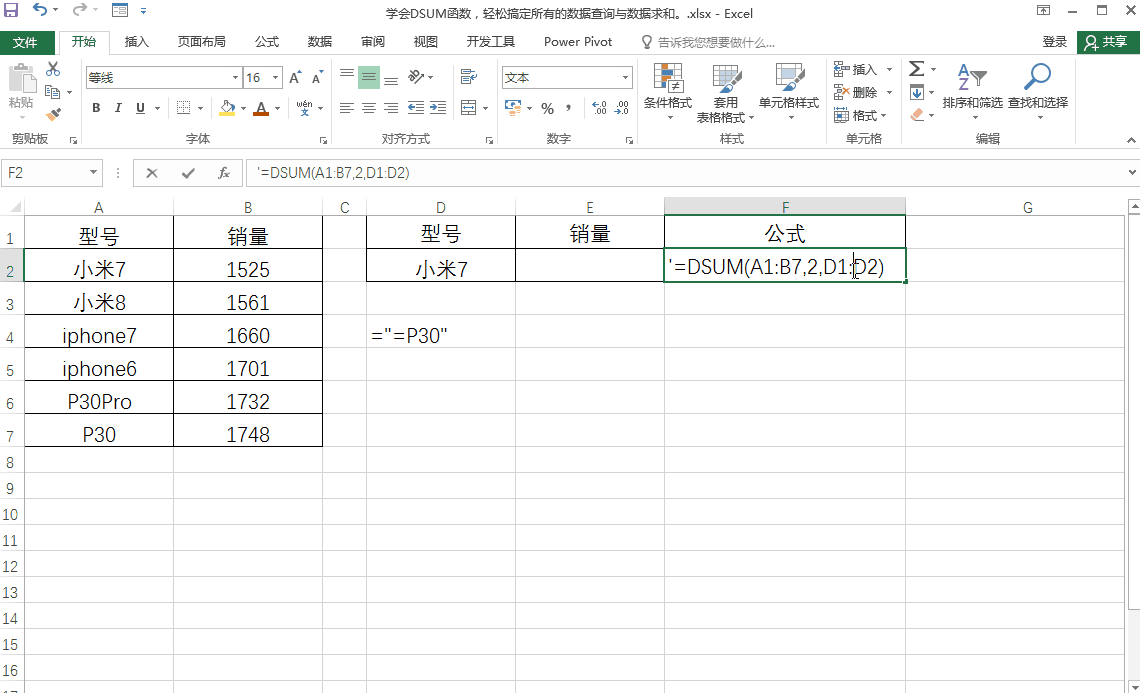The height and width of the screenshot is (693, 1140).
Task: Switch to the Insert tab
Action: pos(137,41)
